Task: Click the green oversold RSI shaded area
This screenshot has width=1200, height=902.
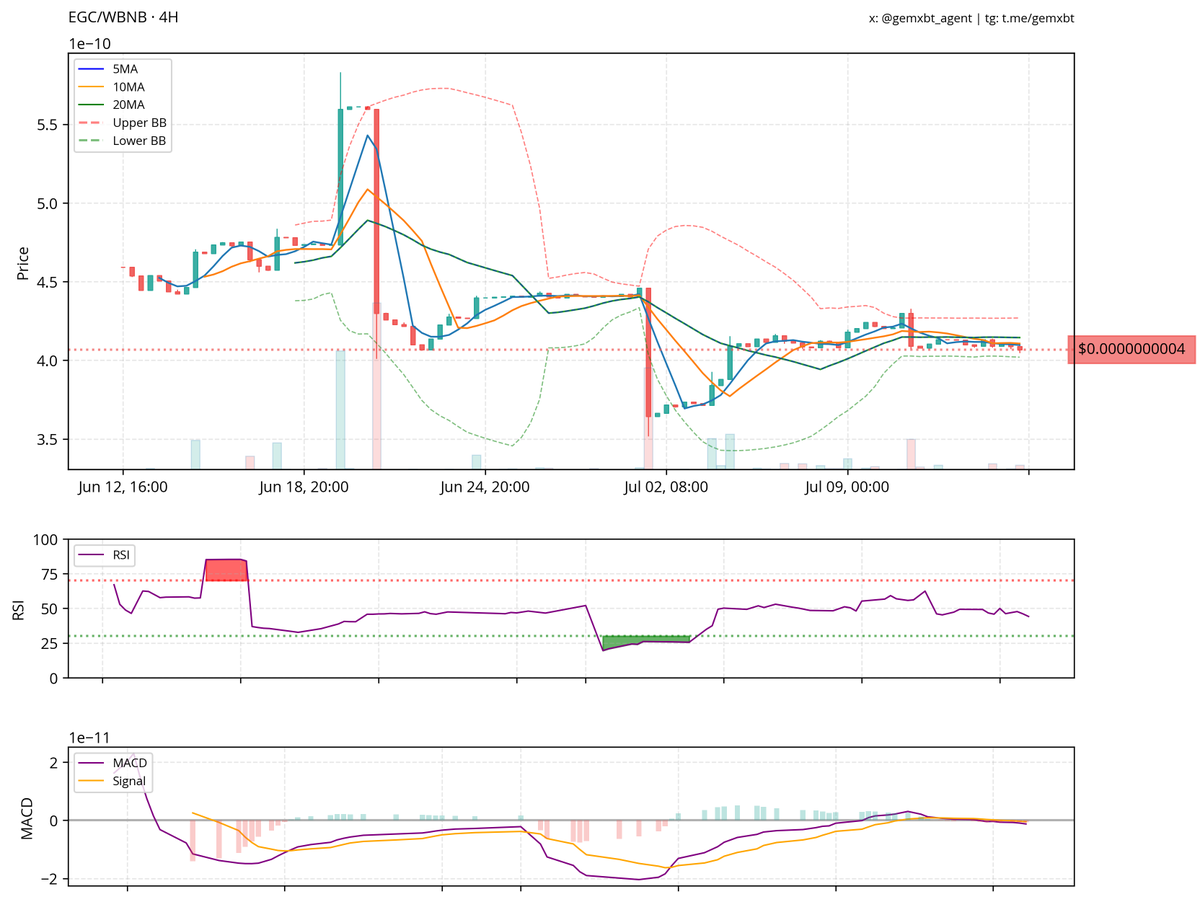Action: pyautogui.click(x=647, y=641)
